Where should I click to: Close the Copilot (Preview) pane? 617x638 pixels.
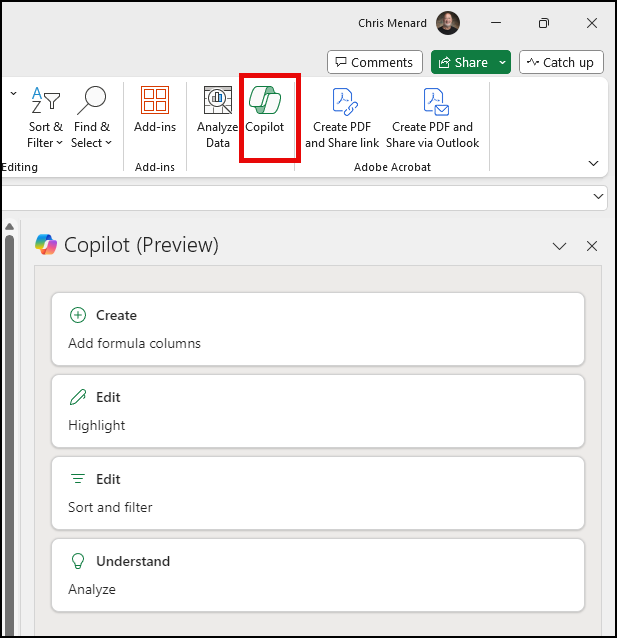[x=592, y=246]
